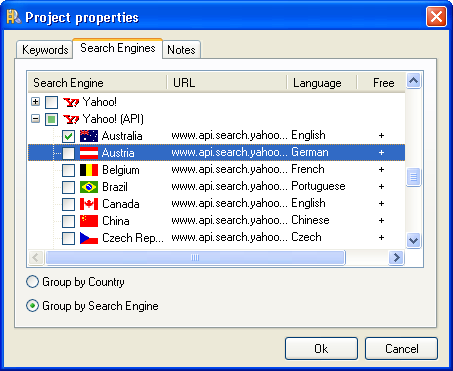Click the French language cell
Screen dimensions: 453x371
point(308,169)
